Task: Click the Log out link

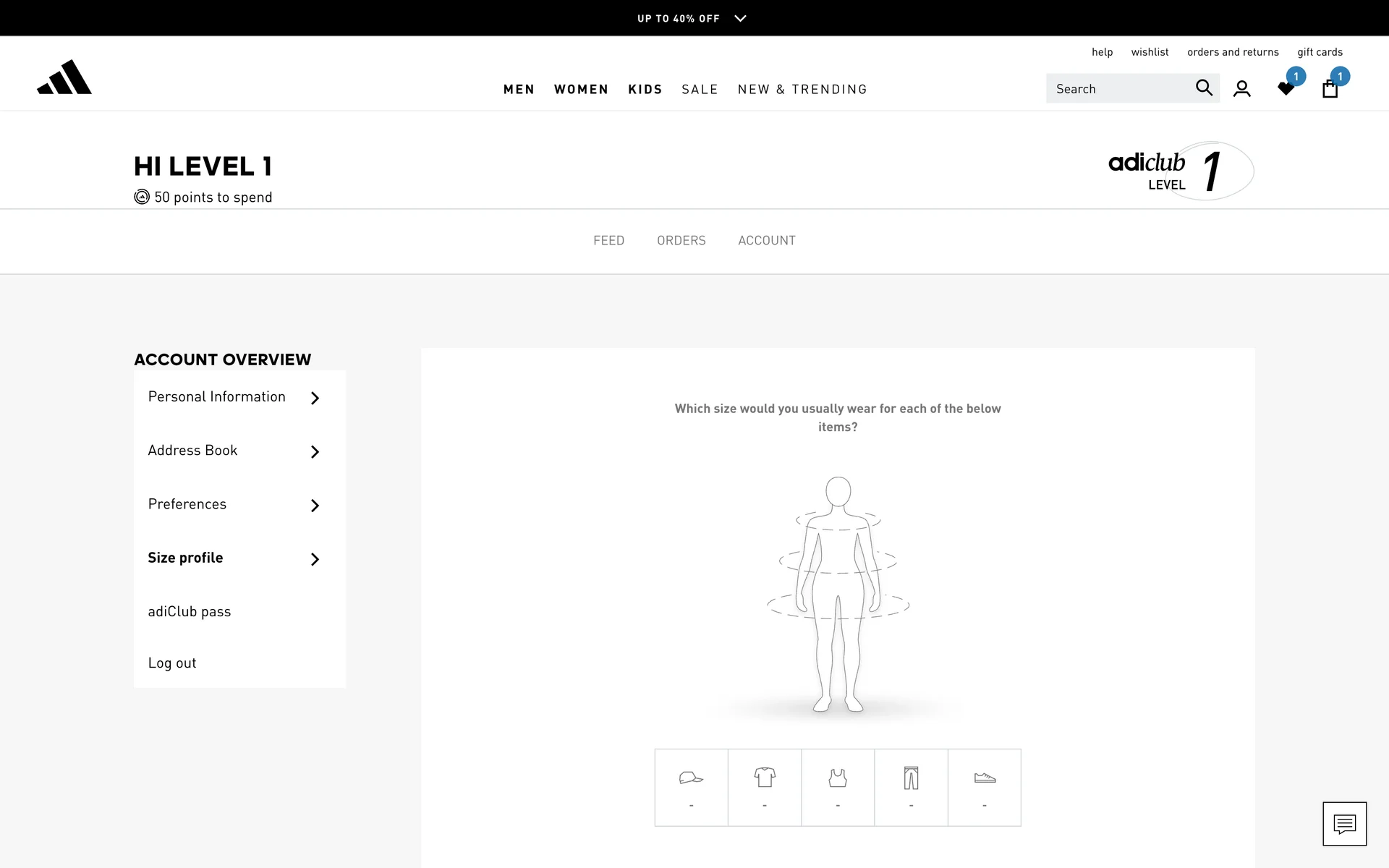Action: click(172, 663)
